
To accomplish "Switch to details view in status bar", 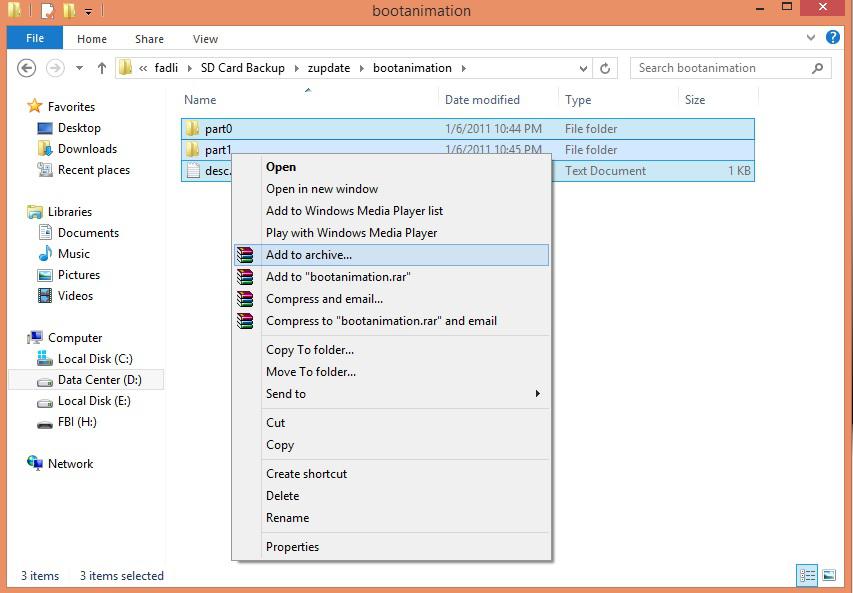I will coord(807,575).
